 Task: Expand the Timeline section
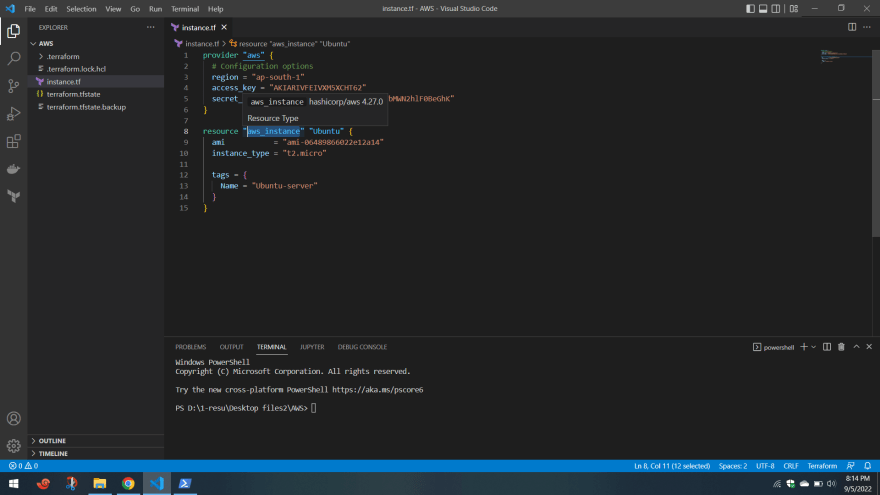click(96, 453)
